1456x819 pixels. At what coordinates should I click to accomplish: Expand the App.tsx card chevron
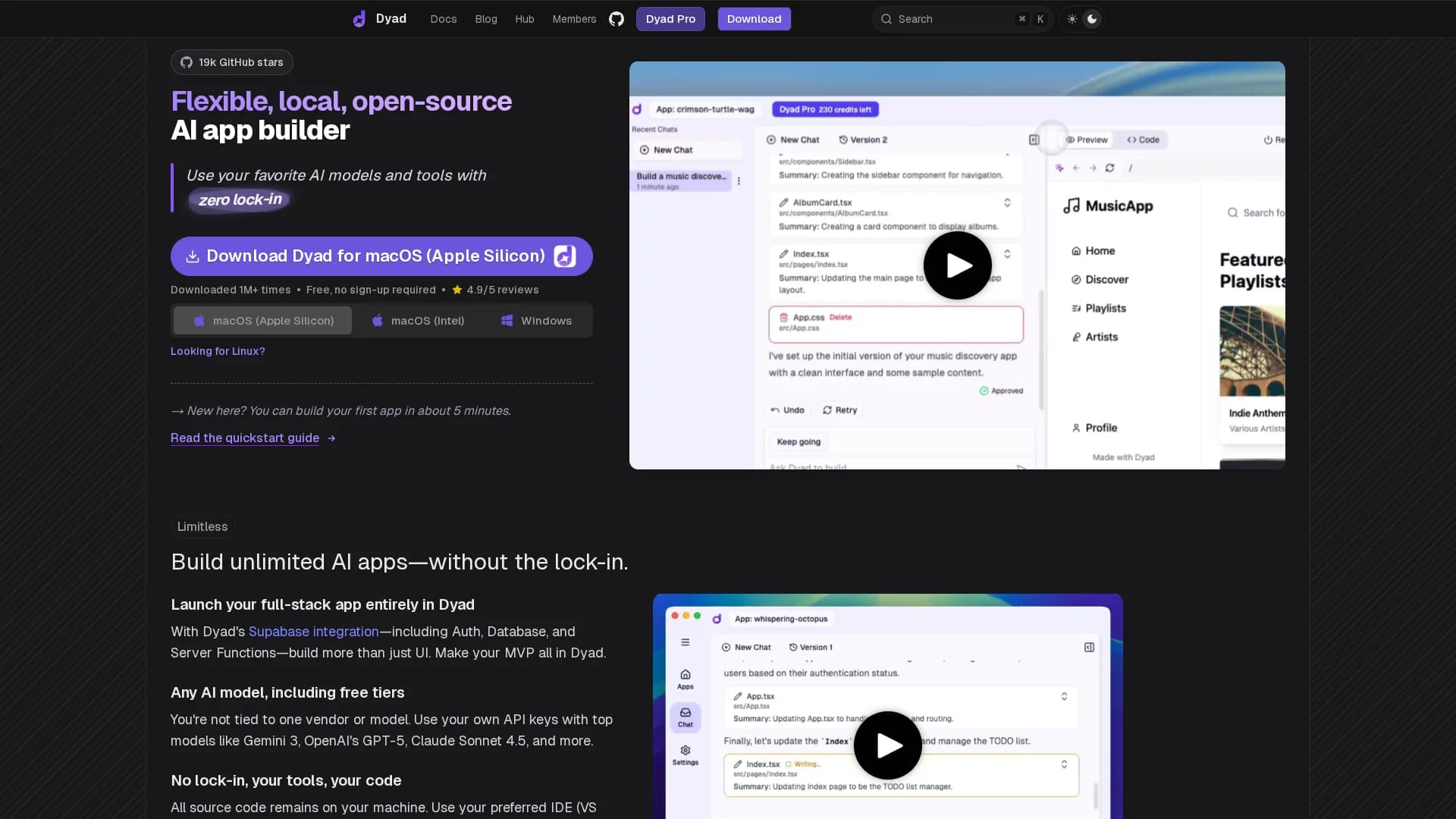pyautogui.click(x=1064, y=696)
